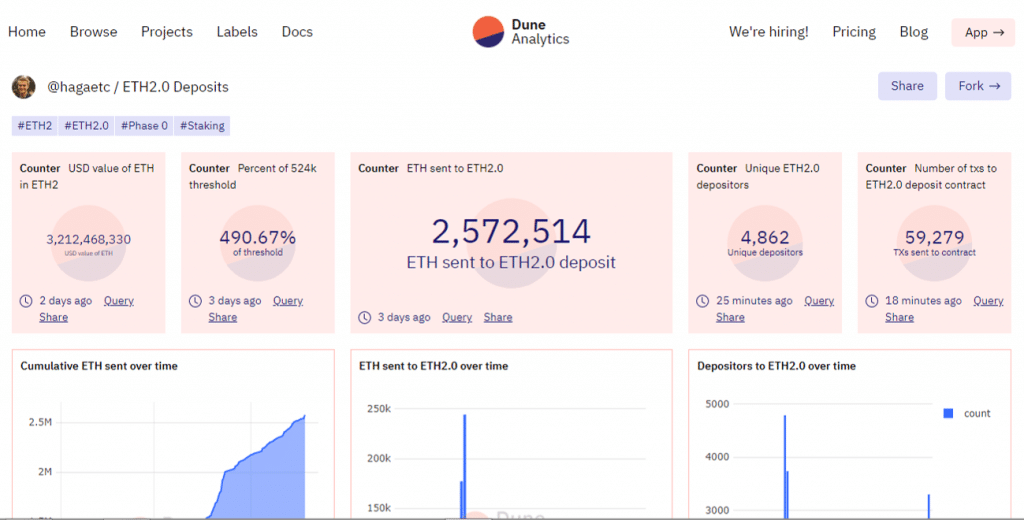Image resolution: width=1024 pixels, height=520 pixels.
Task: Open Query link on ETH sent to ETH2.0 counter
Action: pyautogui.click(x=457, y=317)
